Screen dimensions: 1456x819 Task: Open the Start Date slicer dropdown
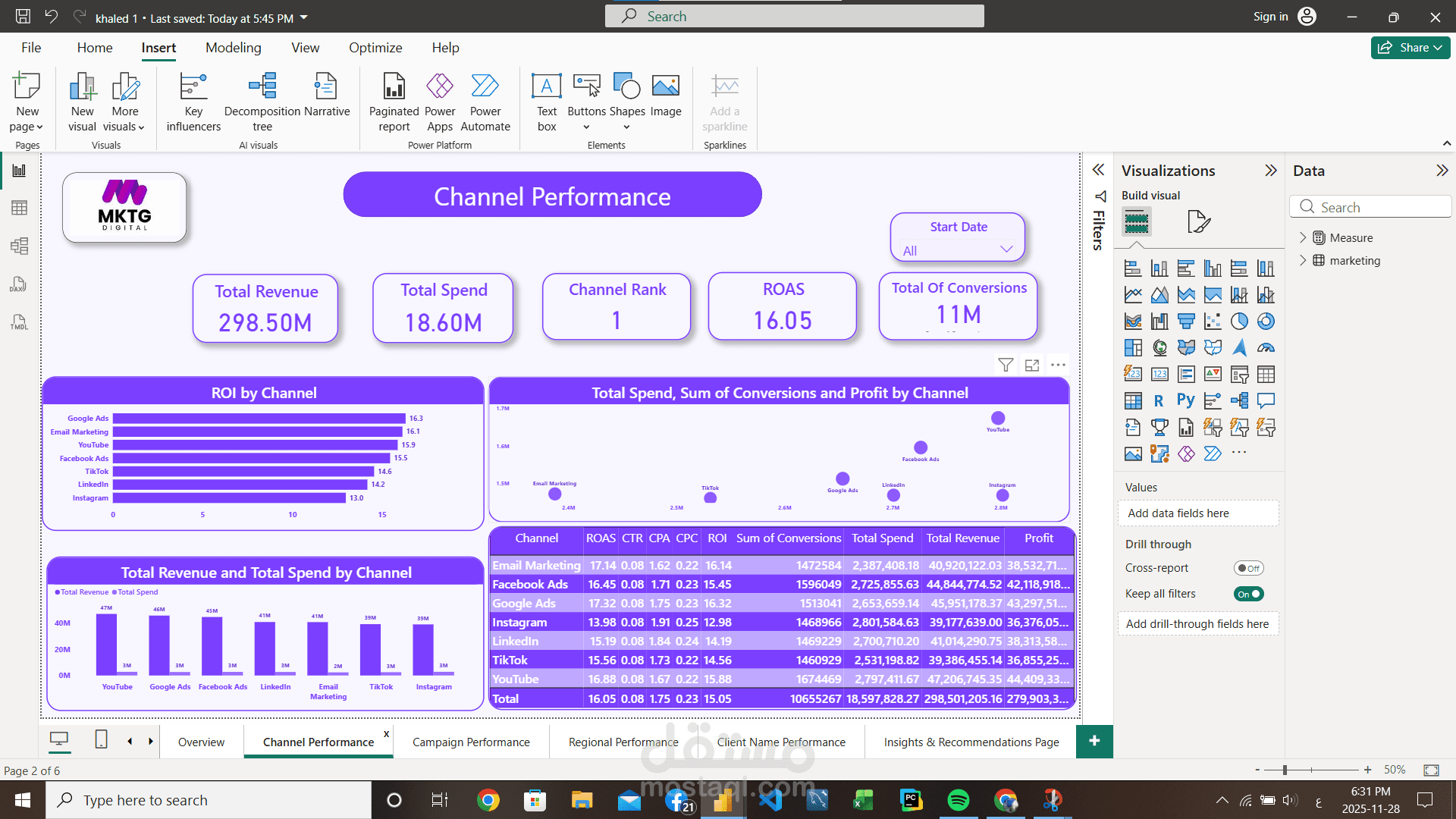pos(1006,249)
